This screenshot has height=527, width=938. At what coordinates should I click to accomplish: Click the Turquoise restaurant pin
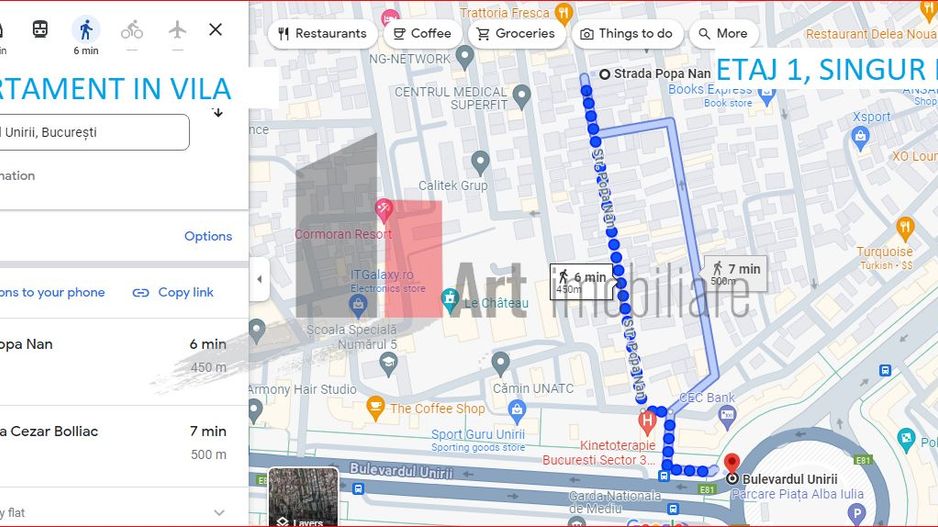(905, 229)
